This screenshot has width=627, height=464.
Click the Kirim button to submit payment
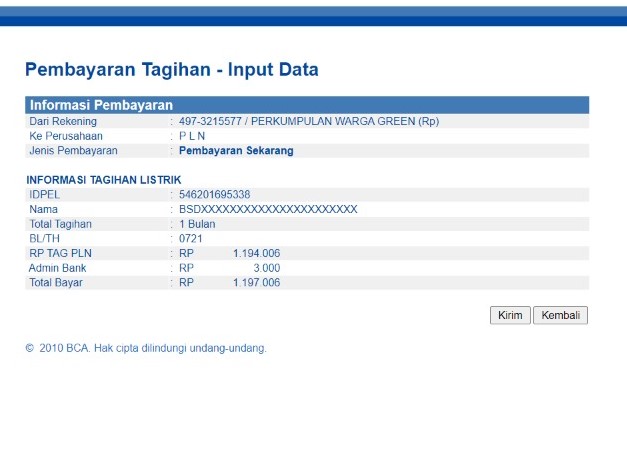tap(510, 315)
